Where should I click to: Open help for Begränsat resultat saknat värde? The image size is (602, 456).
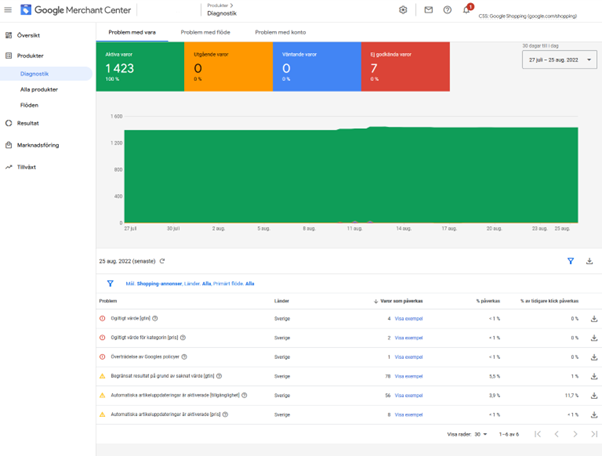point(219,376)
